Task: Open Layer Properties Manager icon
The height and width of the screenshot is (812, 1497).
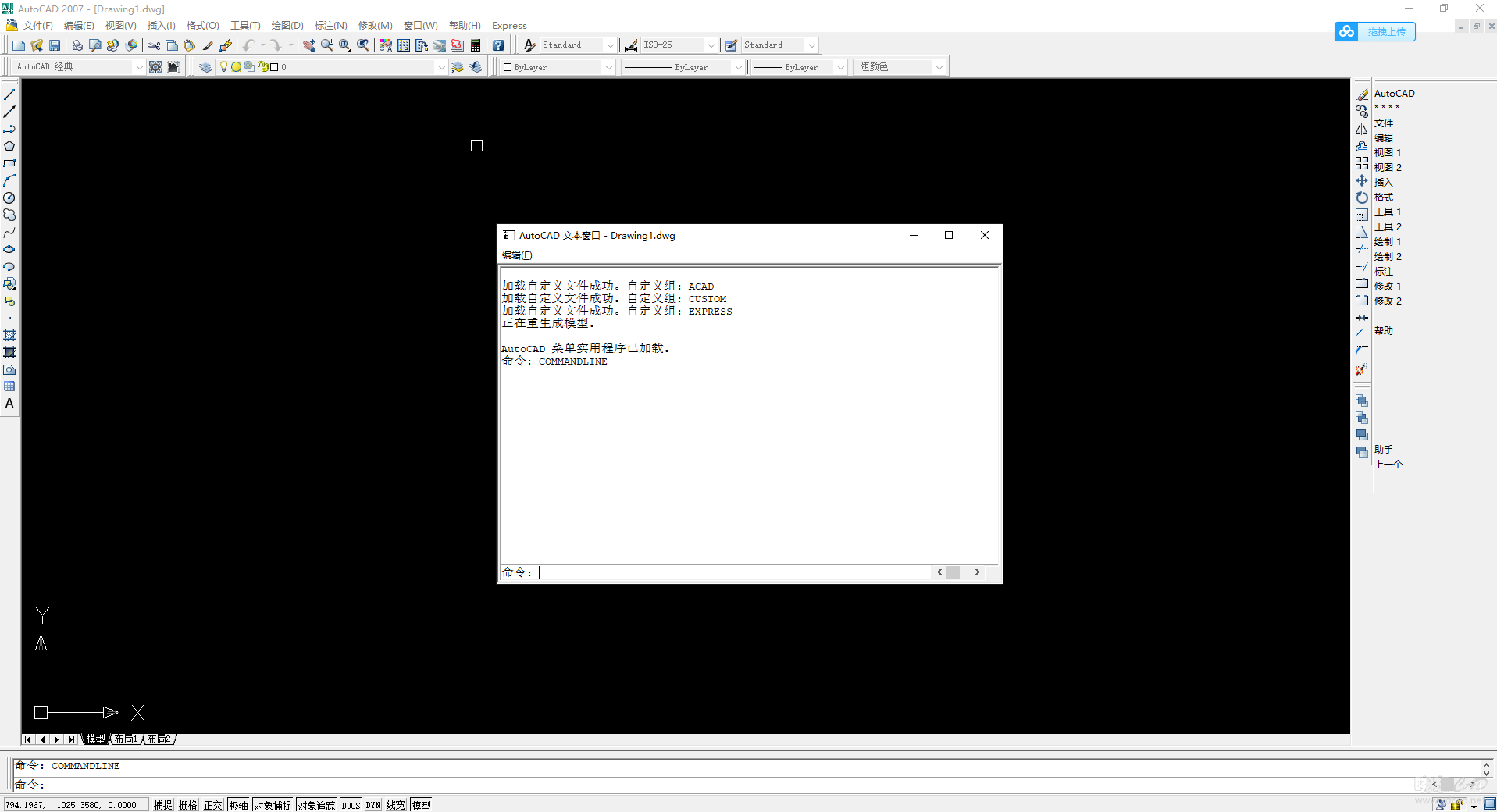Action: pos(205,67)
